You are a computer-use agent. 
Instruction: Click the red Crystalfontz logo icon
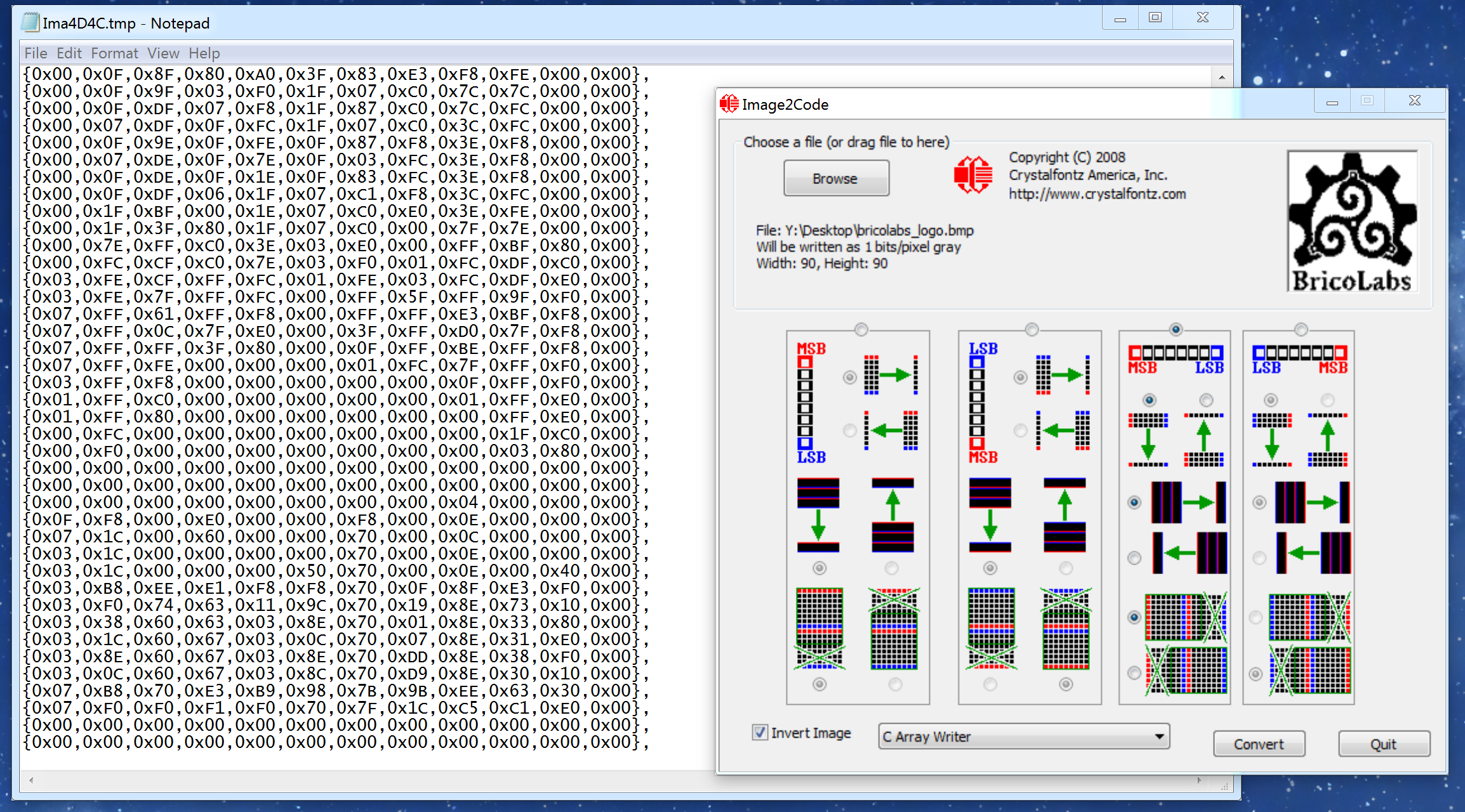[972, 174]
